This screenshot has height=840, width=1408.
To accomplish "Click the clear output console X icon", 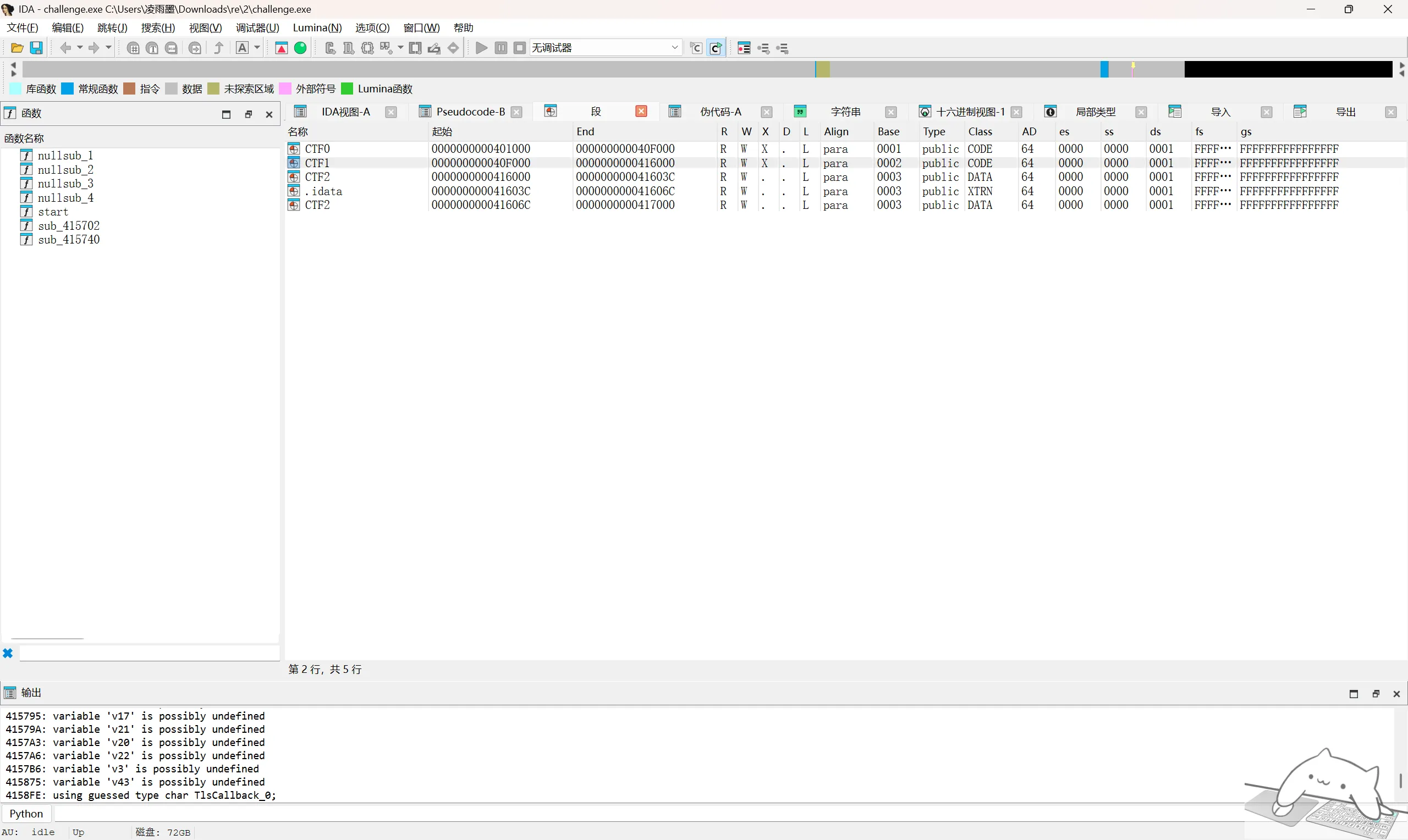I will coord(8,653).
